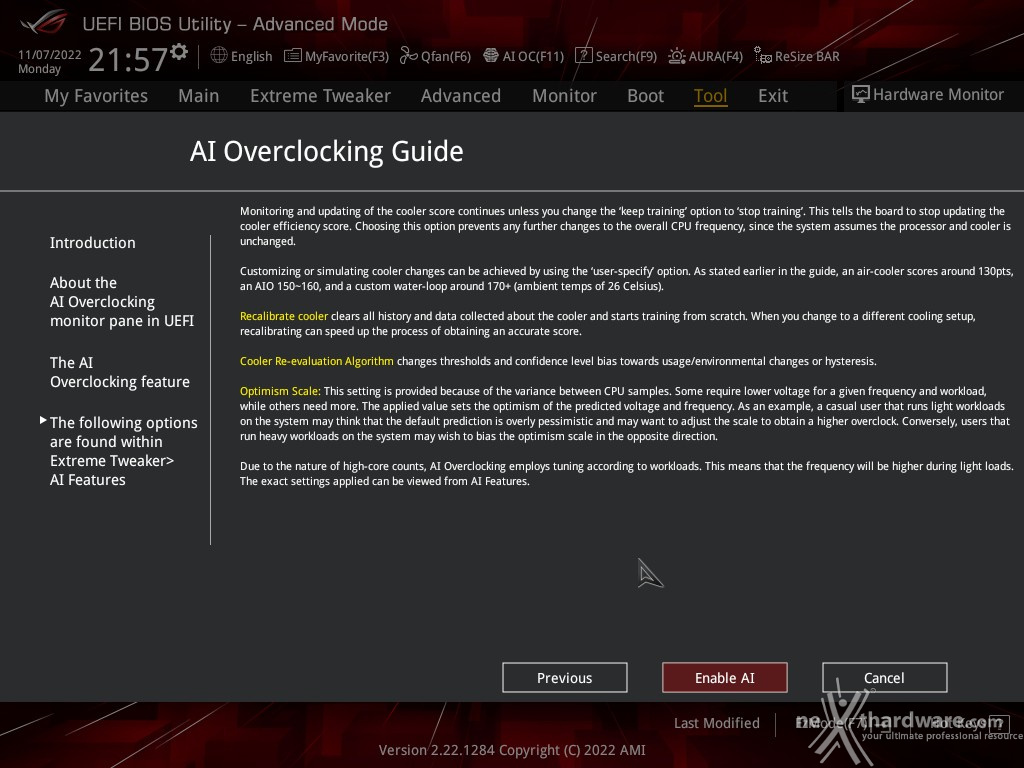
Task: Switch to the My Favorites tab
Action: [96, 96]
